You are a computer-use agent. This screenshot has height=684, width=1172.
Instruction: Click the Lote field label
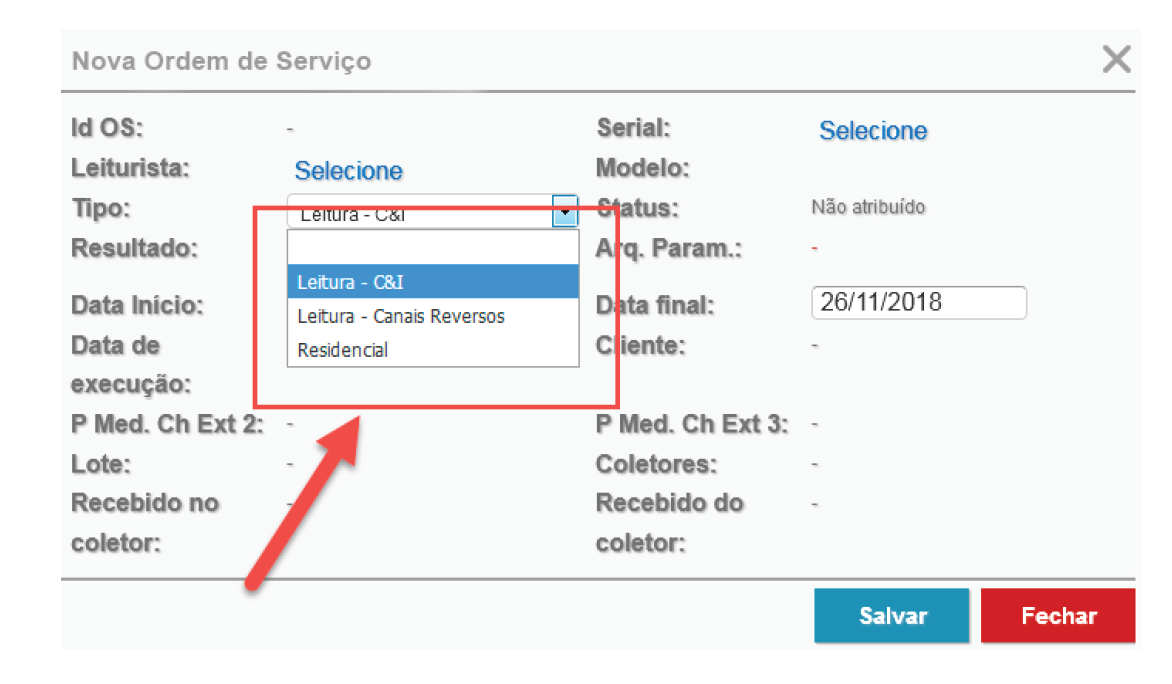[x=101, y=465]
